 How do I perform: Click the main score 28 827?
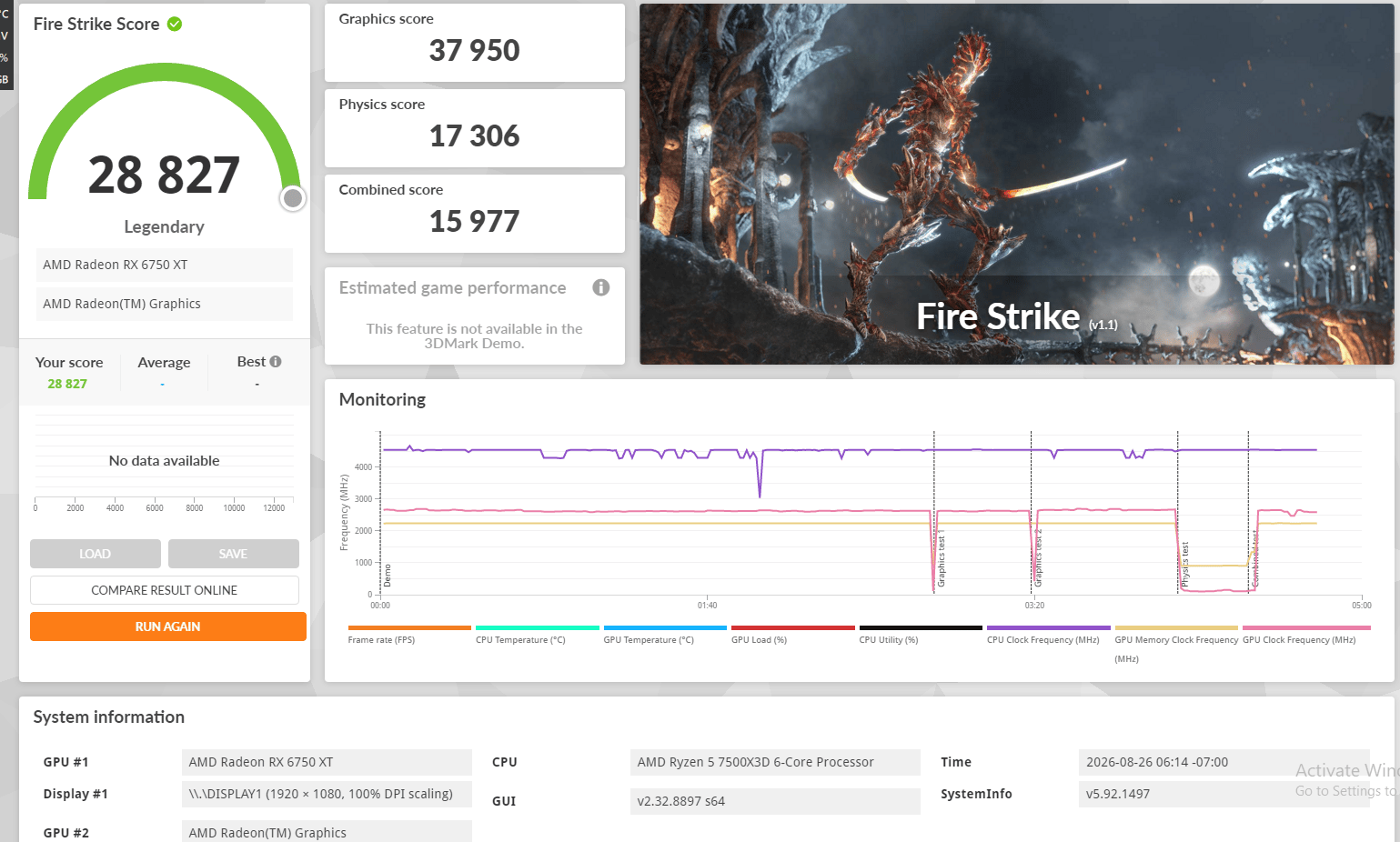[x=165, y=175]
